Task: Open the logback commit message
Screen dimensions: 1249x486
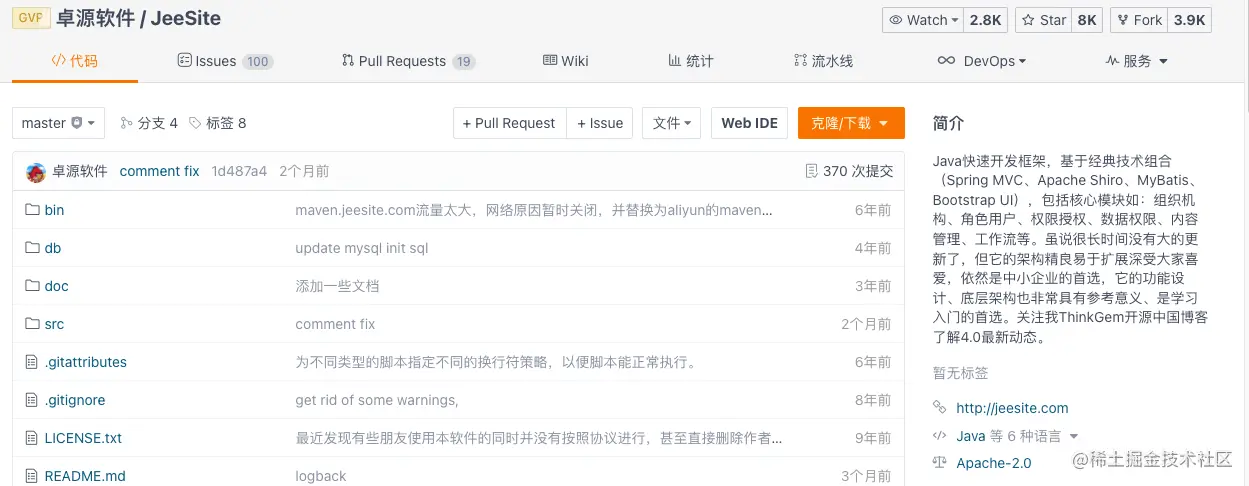Action: (321, 476)
